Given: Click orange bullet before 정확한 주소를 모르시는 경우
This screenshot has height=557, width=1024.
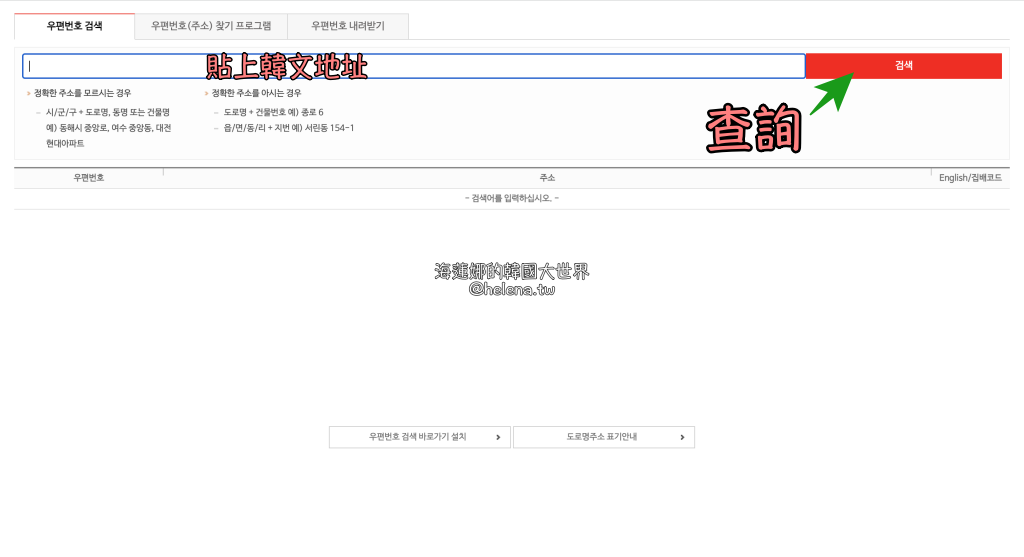Looking at the screenshot, I should 29,93.
